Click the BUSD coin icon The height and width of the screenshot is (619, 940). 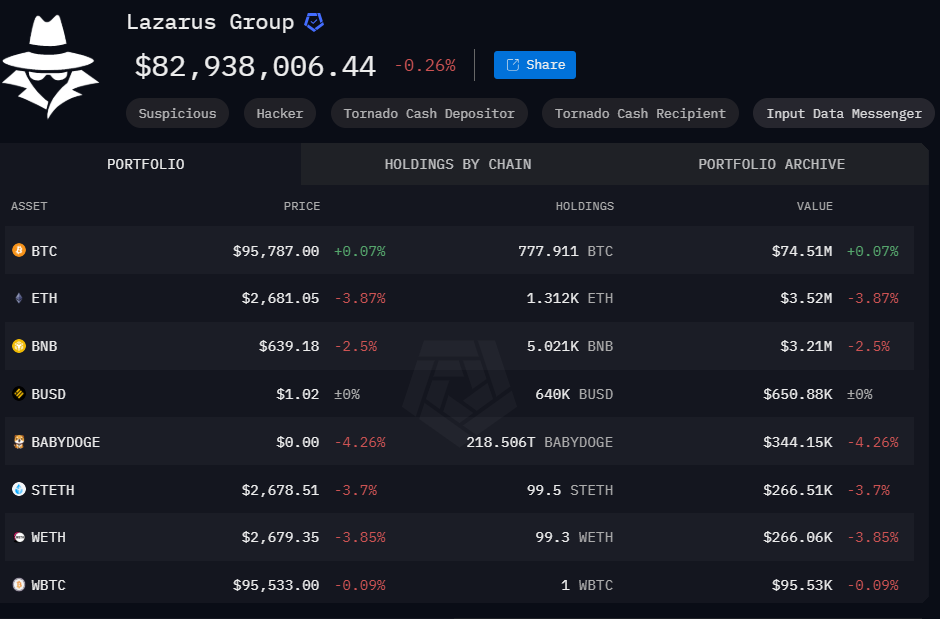(x=18, y=394)
